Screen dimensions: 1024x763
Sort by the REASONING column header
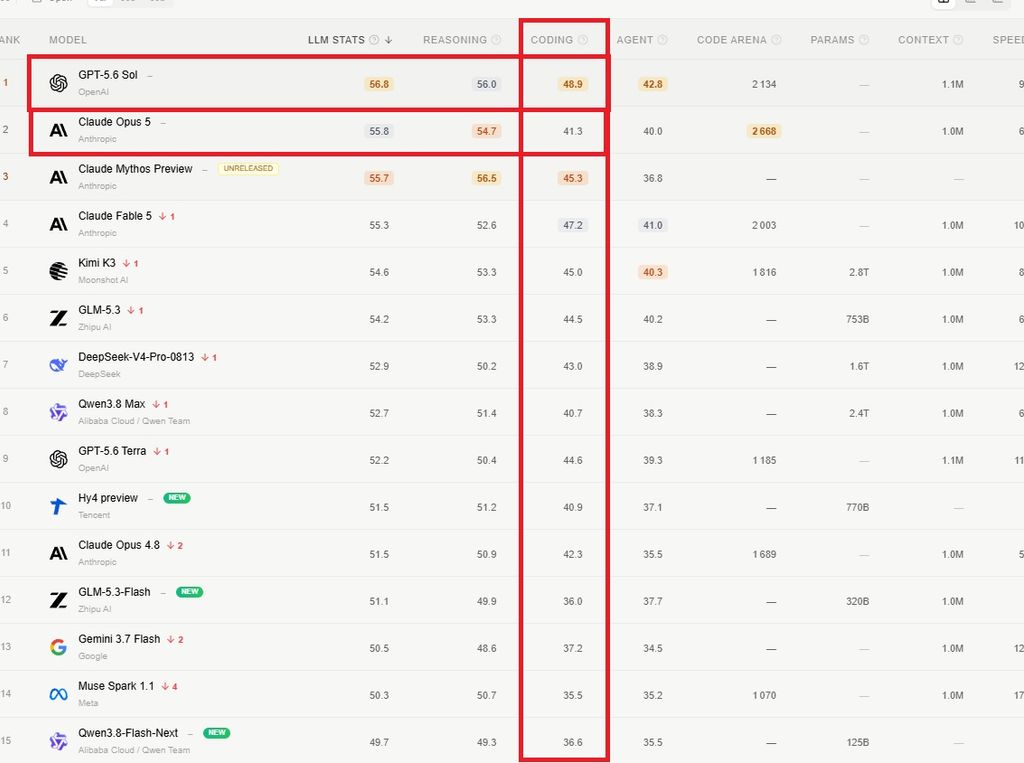tap(455, 40)
